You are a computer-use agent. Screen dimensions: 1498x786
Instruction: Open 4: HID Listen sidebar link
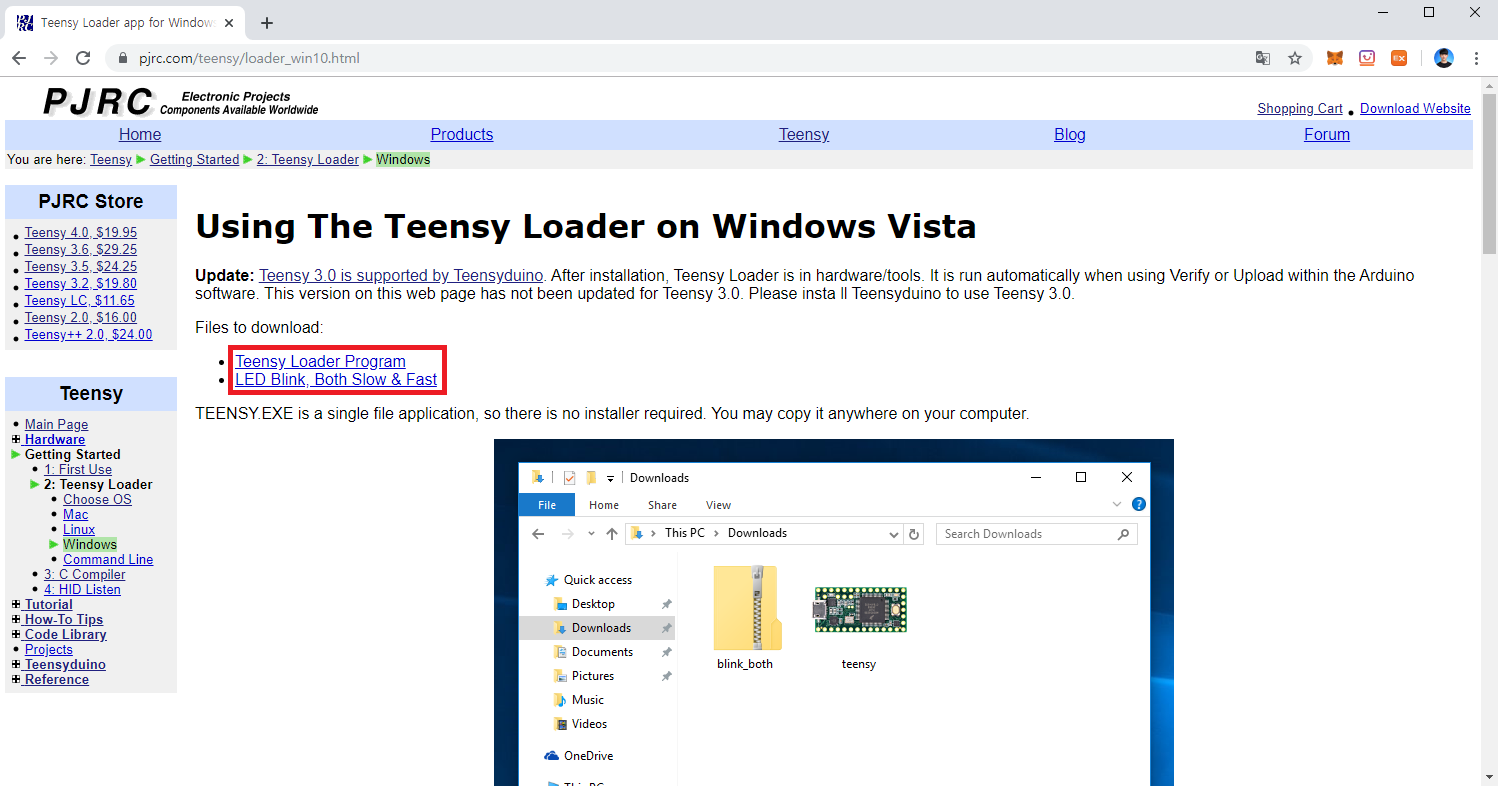[x=82, y=589]
